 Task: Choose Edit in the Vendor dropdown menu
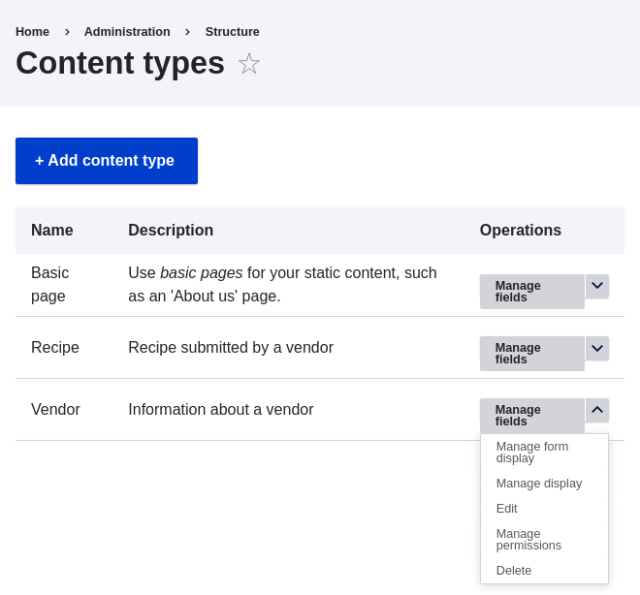[x=507, y=508]
